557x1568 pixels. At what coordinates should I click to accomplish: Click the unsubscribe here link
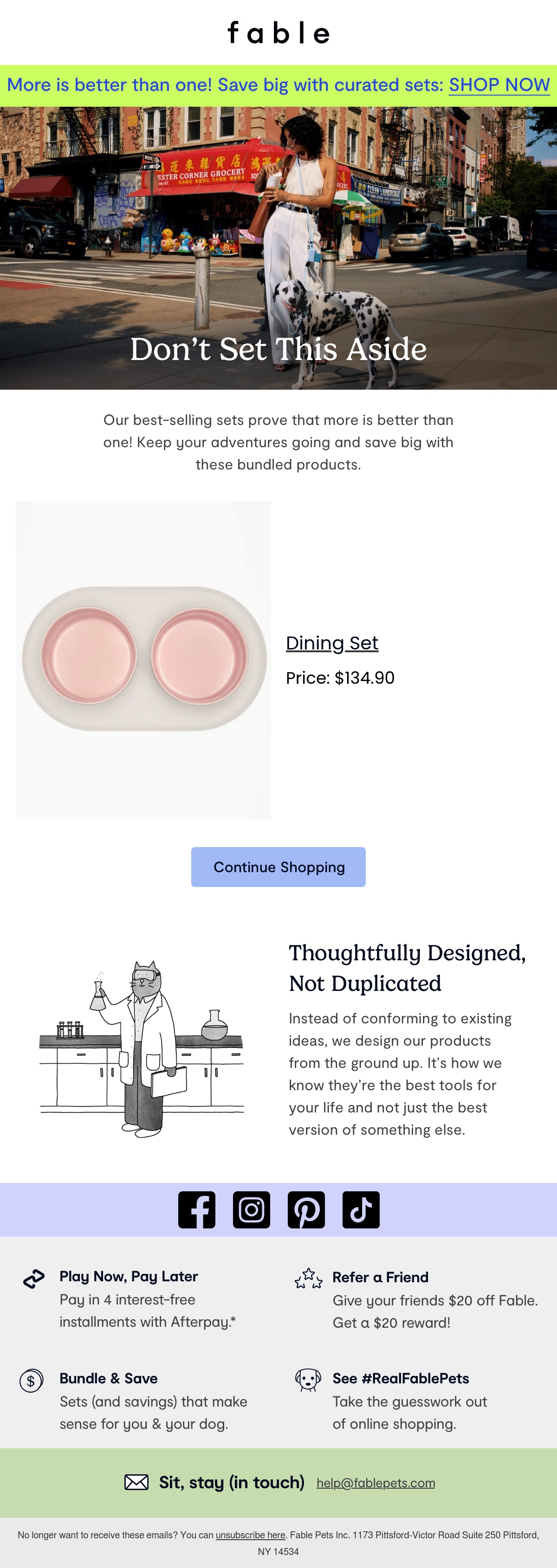251,1535
